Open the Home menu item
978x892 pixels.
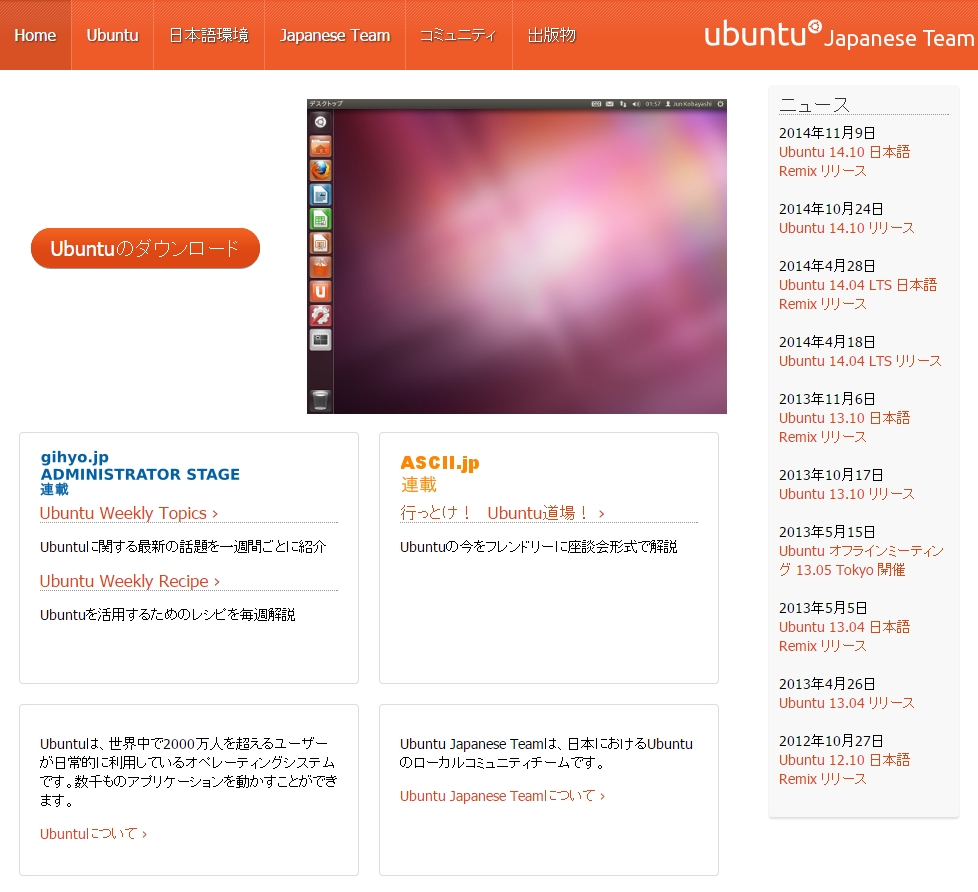coord(36,35)
